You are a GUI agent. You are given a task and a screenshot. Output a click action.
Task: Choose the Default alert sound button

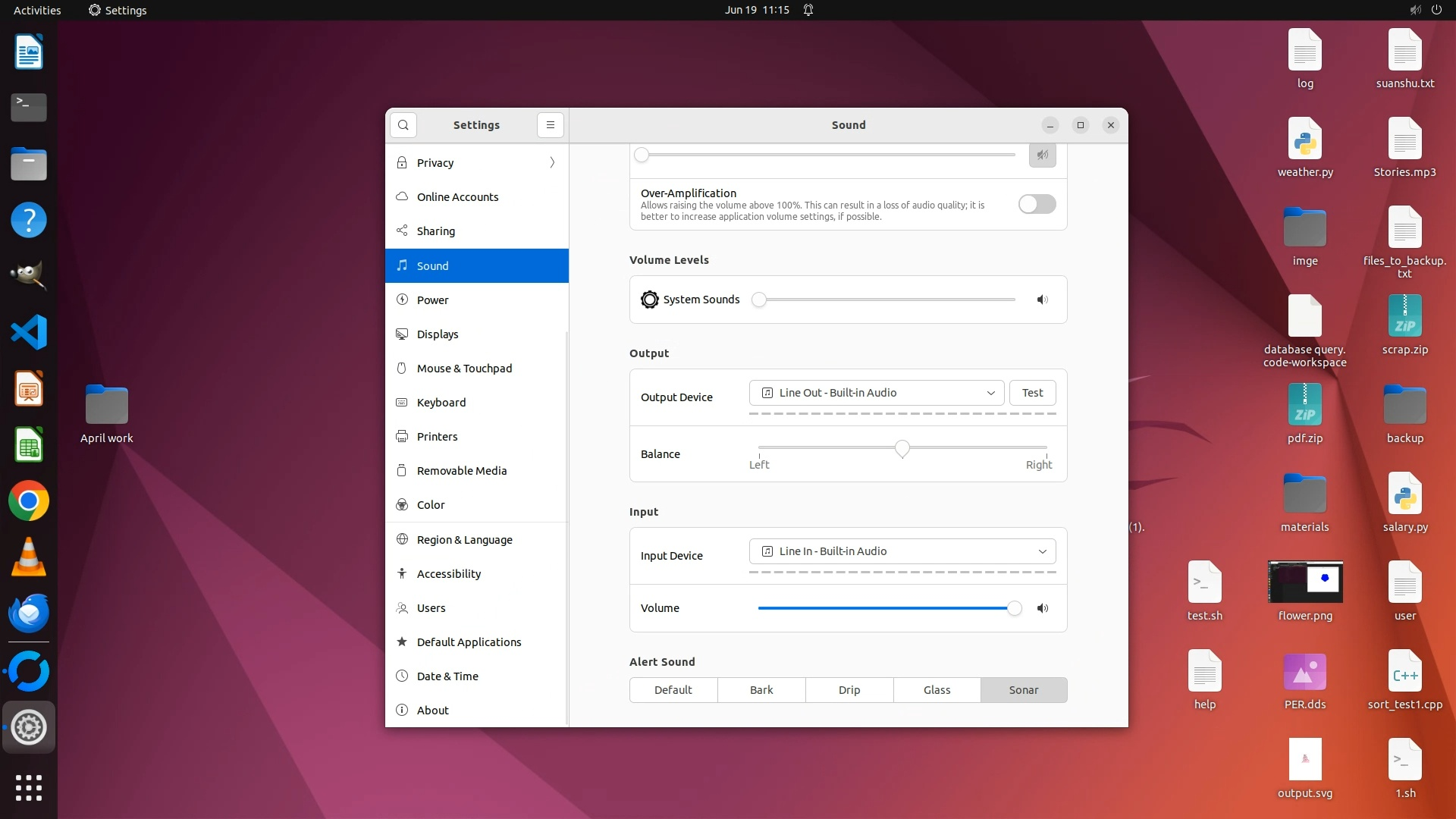[x=673, y=690]
